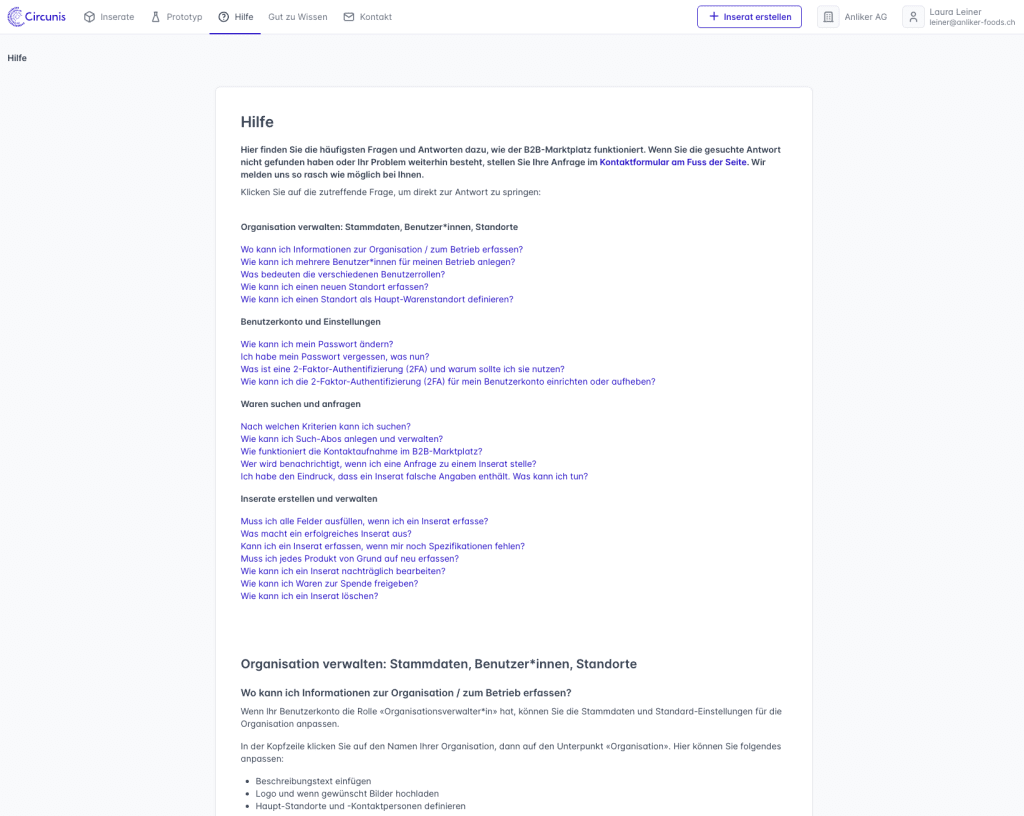The height and width of the screenshot is (816, 1024).
Task: Select 'Wie kann ich ein Inserat löschen?'
Action: tap(309, 596)
